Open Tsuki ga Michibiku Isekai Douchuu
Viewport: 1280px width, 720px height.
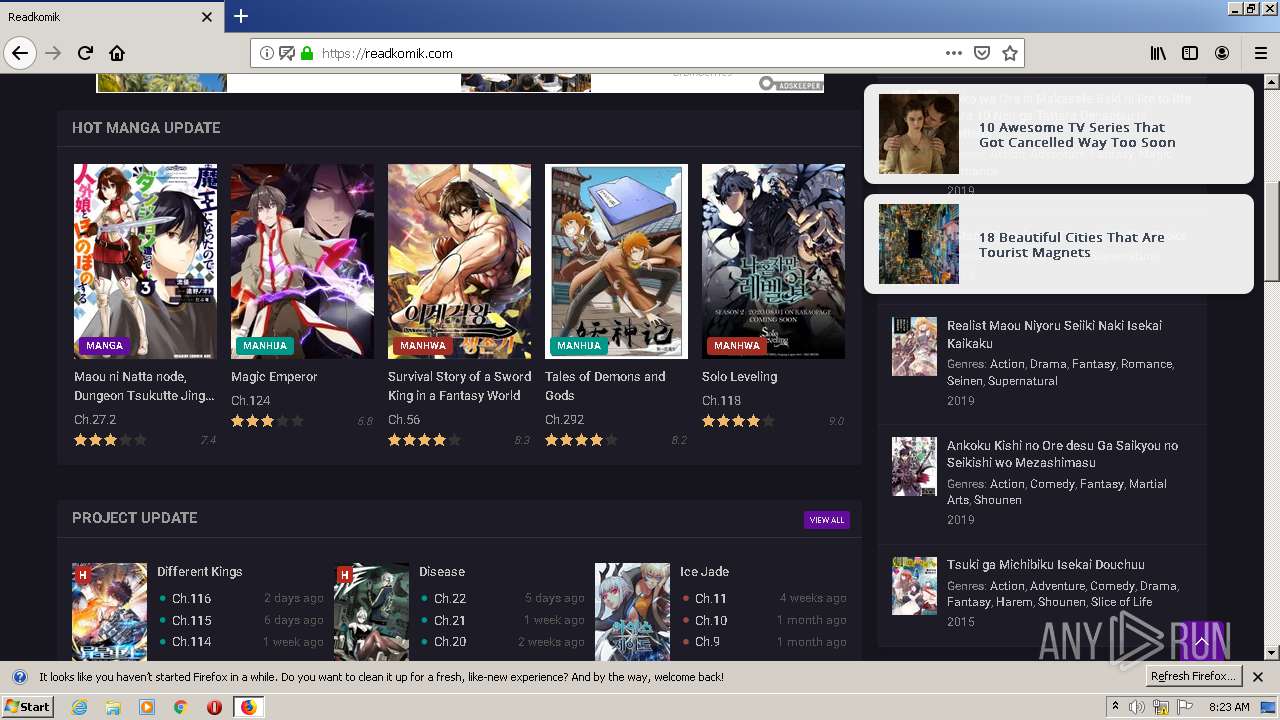click(x=1046, y=565)
